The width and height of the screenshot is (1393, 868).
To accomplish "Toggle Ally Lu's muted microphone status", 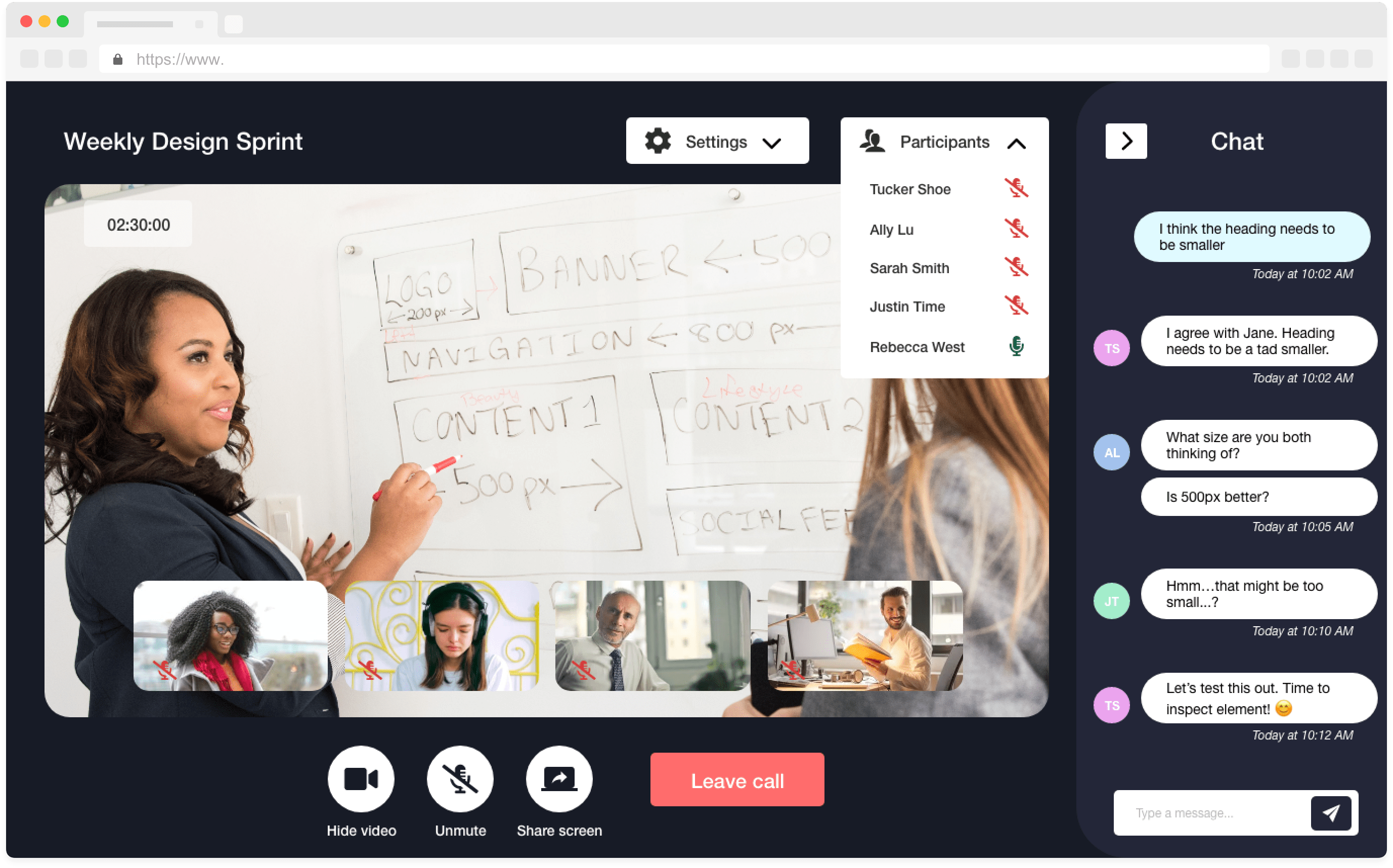I will [x=1016, y=229].
